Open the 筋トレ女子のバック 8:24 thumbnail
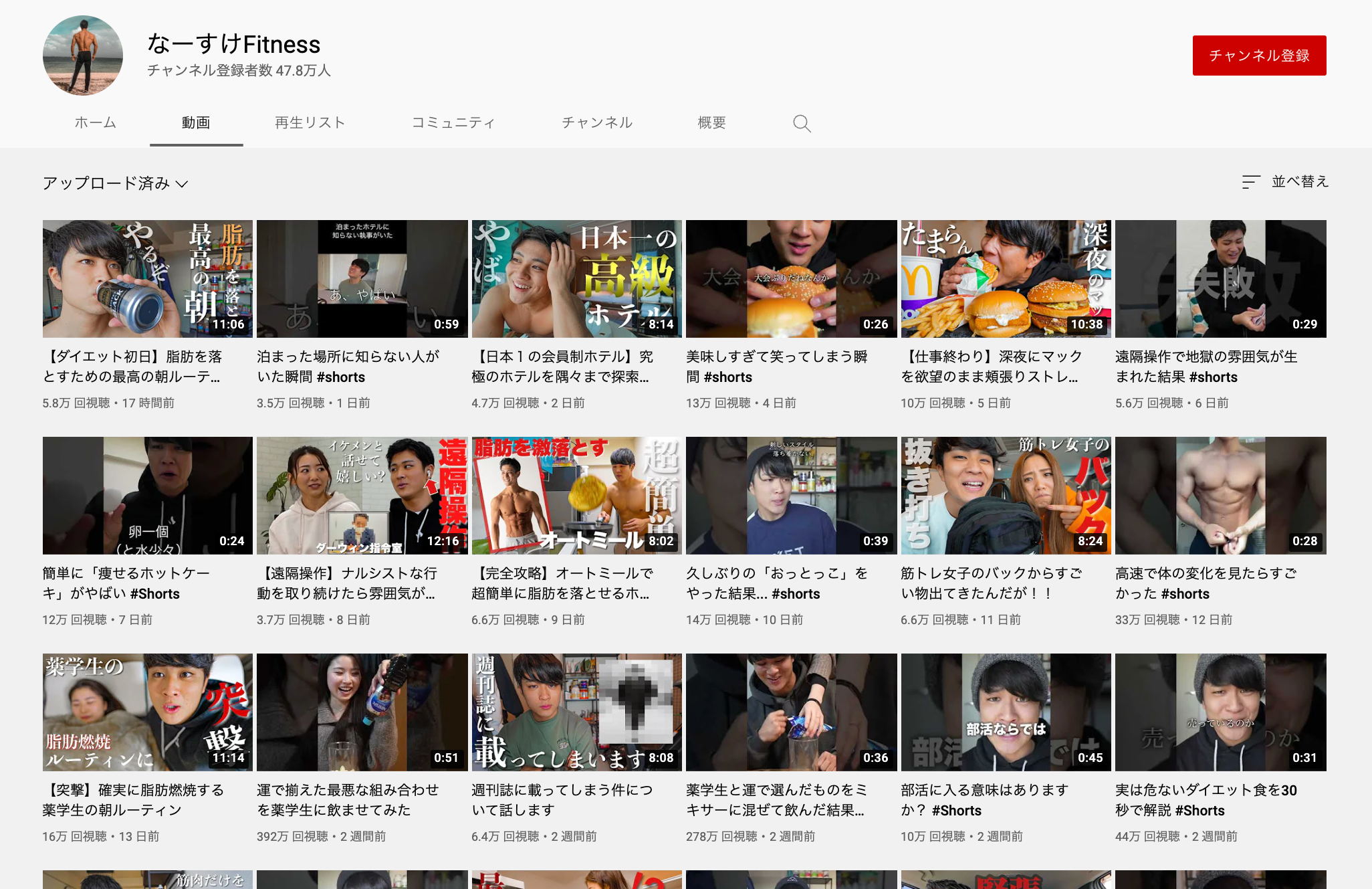The height and width of the screenshot is (889, 1372). click(1006, 495)
